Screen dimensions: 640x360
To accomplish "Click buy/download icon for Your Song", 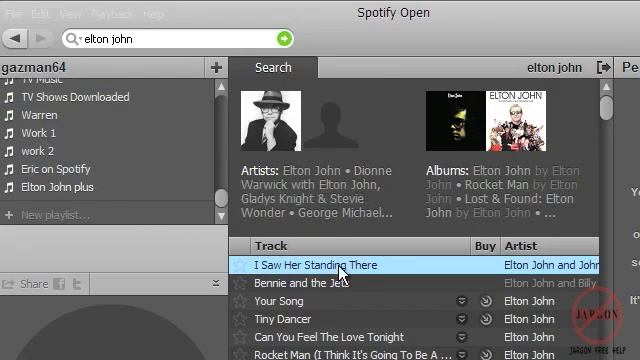I will 486,301.
